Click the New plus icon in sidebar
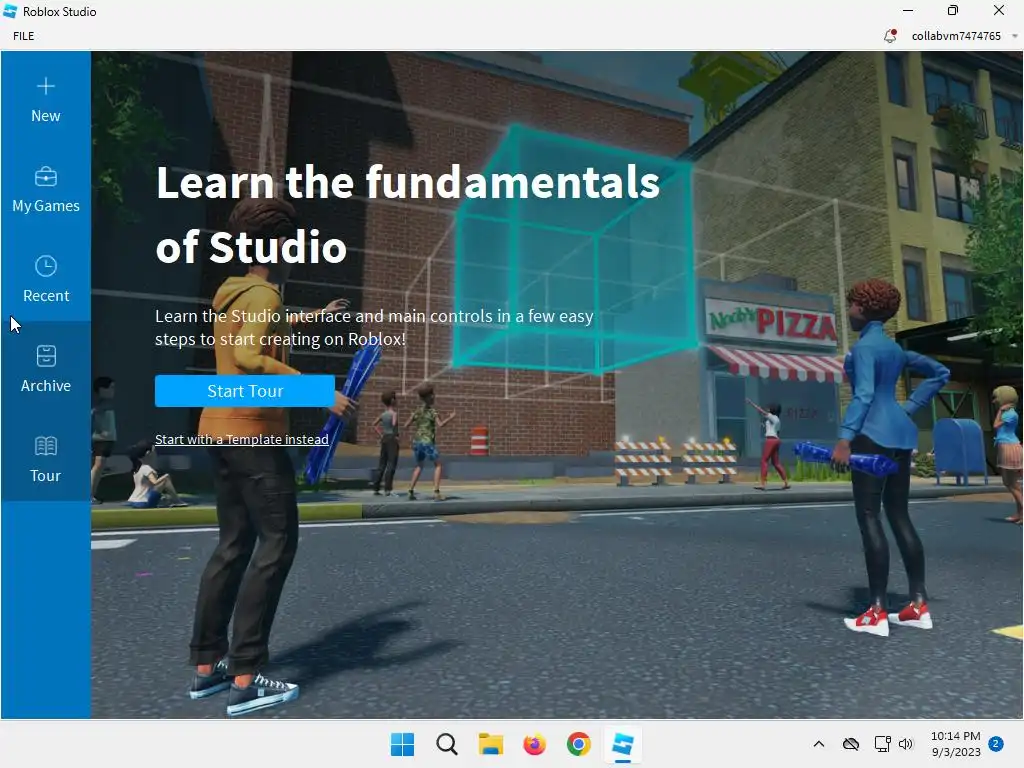Screen dimensions: 1024x768 pyautogui.click(x=46, y=86)
